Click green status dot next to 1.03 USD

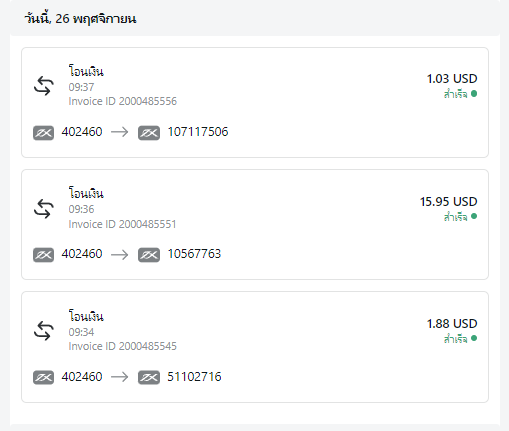[474, 94]
